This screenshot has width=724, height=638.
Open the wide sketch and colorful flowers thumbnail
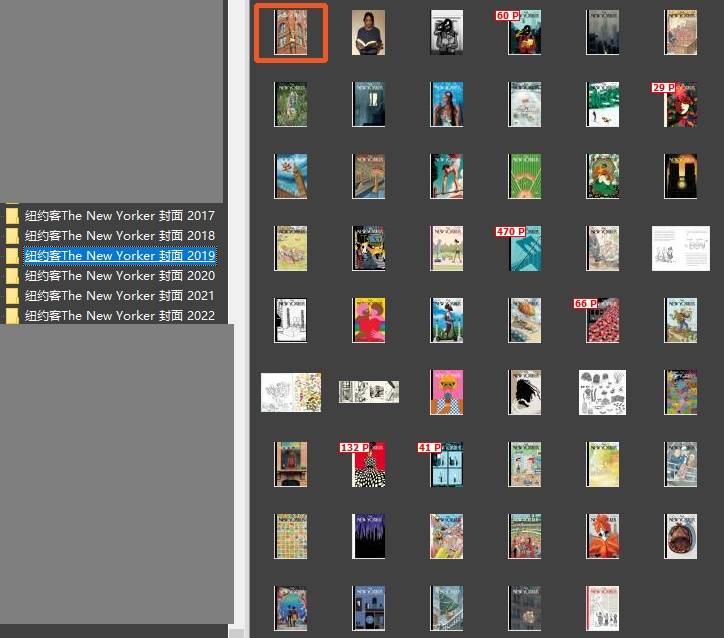point(291,392)
